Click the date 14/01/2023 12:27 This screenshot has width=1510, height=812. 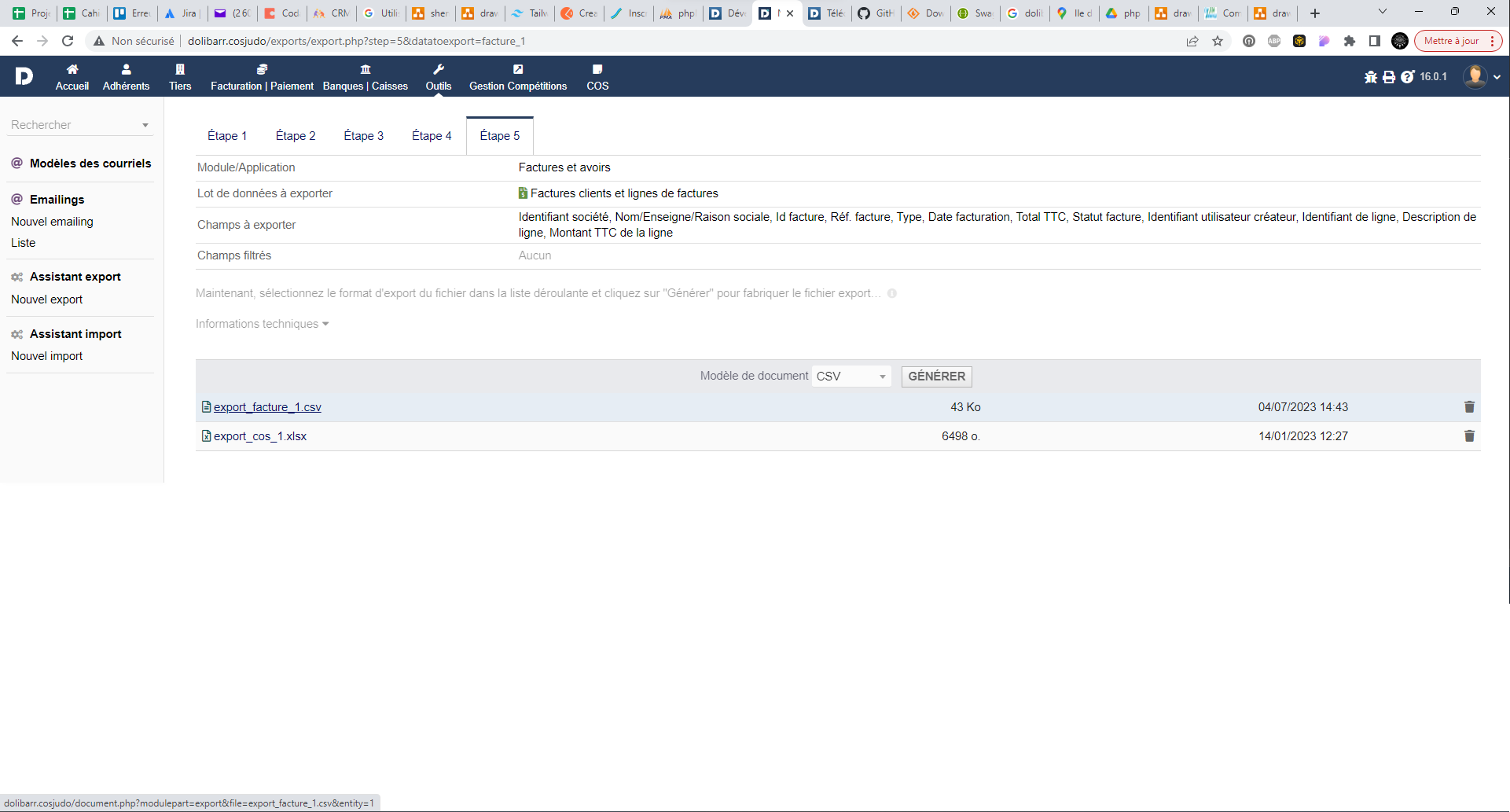[1303, 436]
